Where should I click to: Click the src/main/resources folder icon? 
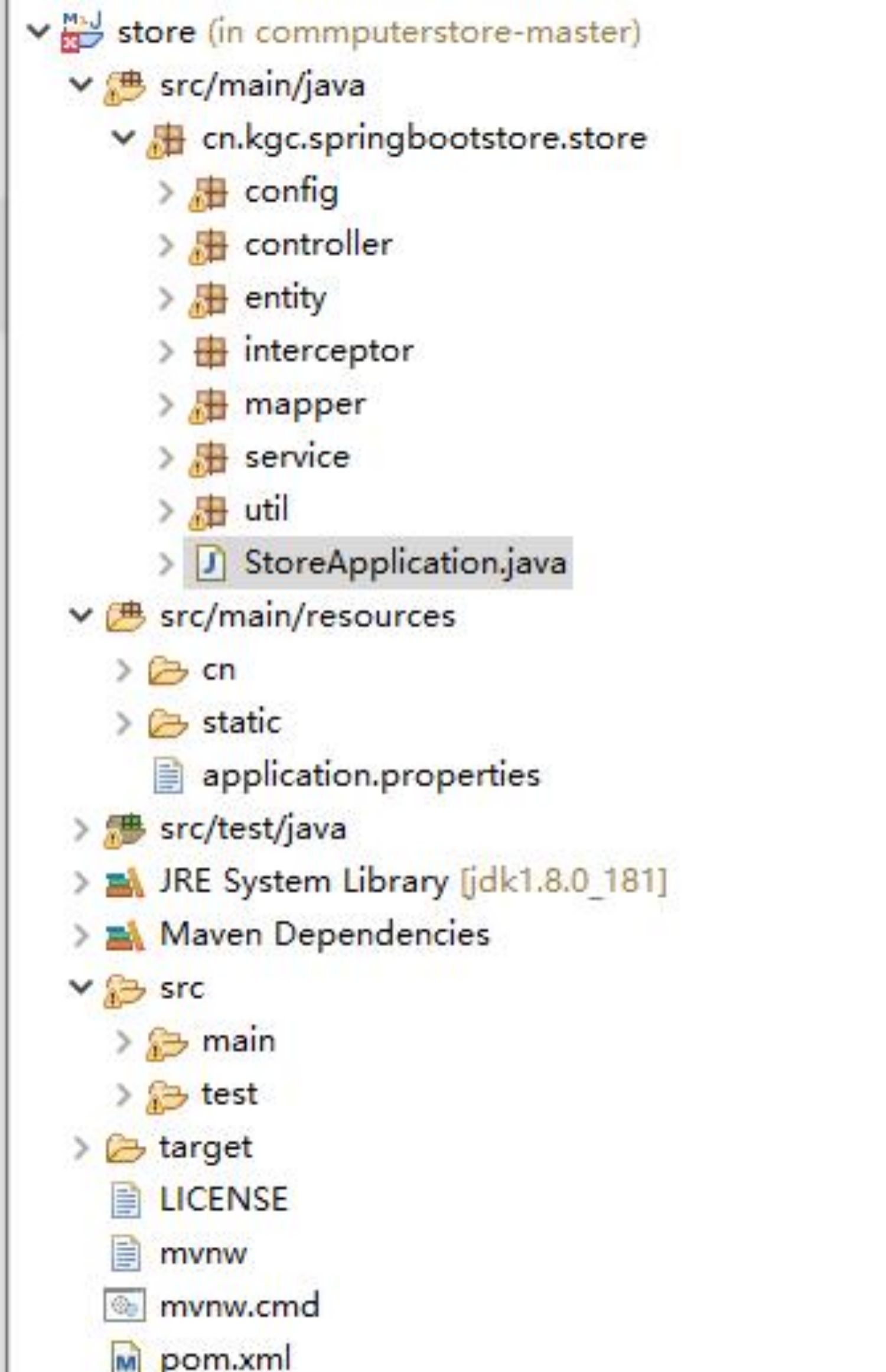(125, 617)
